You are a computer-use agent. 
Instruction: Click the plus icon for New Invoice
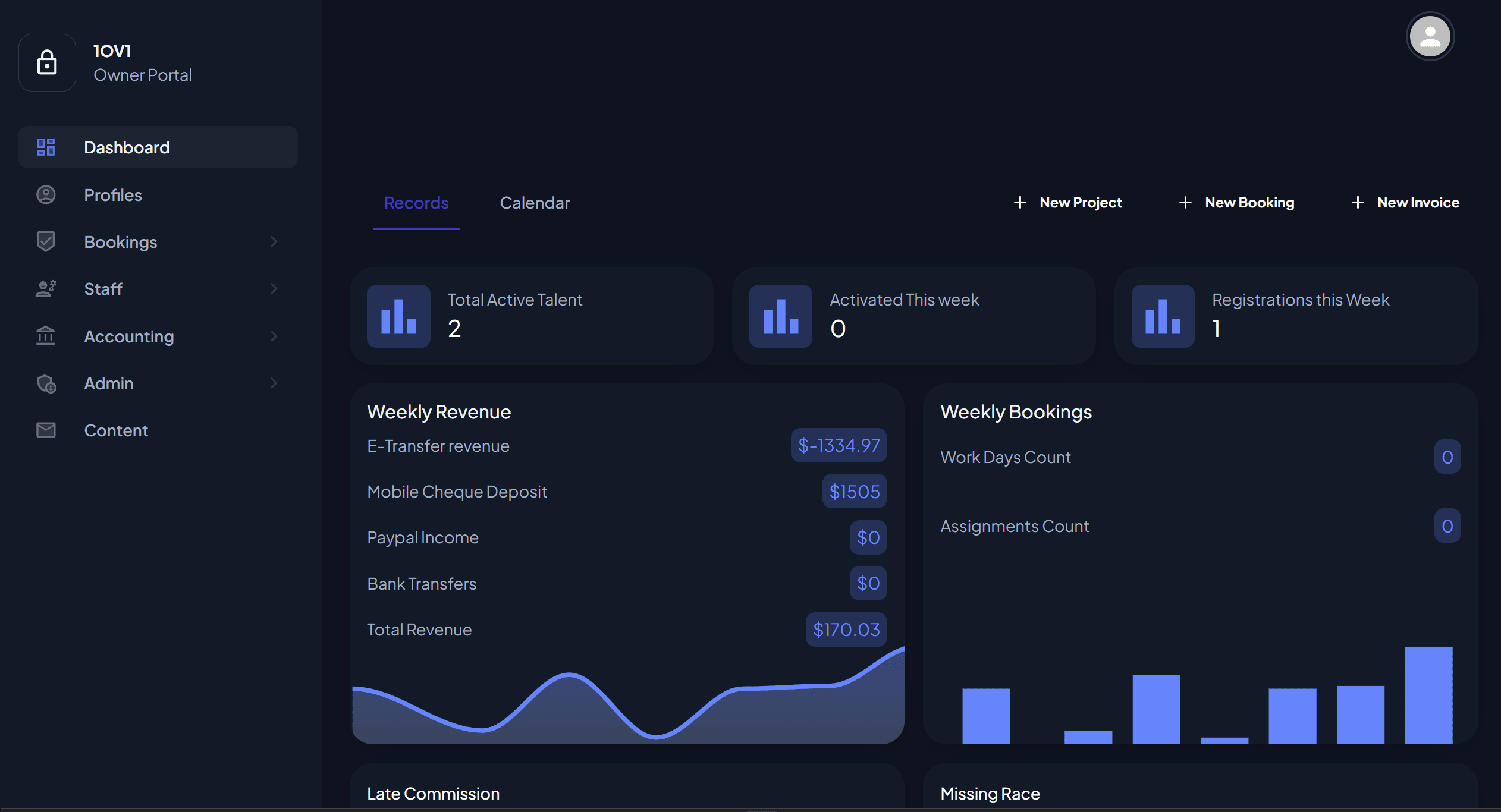(x=1358, y=202)
